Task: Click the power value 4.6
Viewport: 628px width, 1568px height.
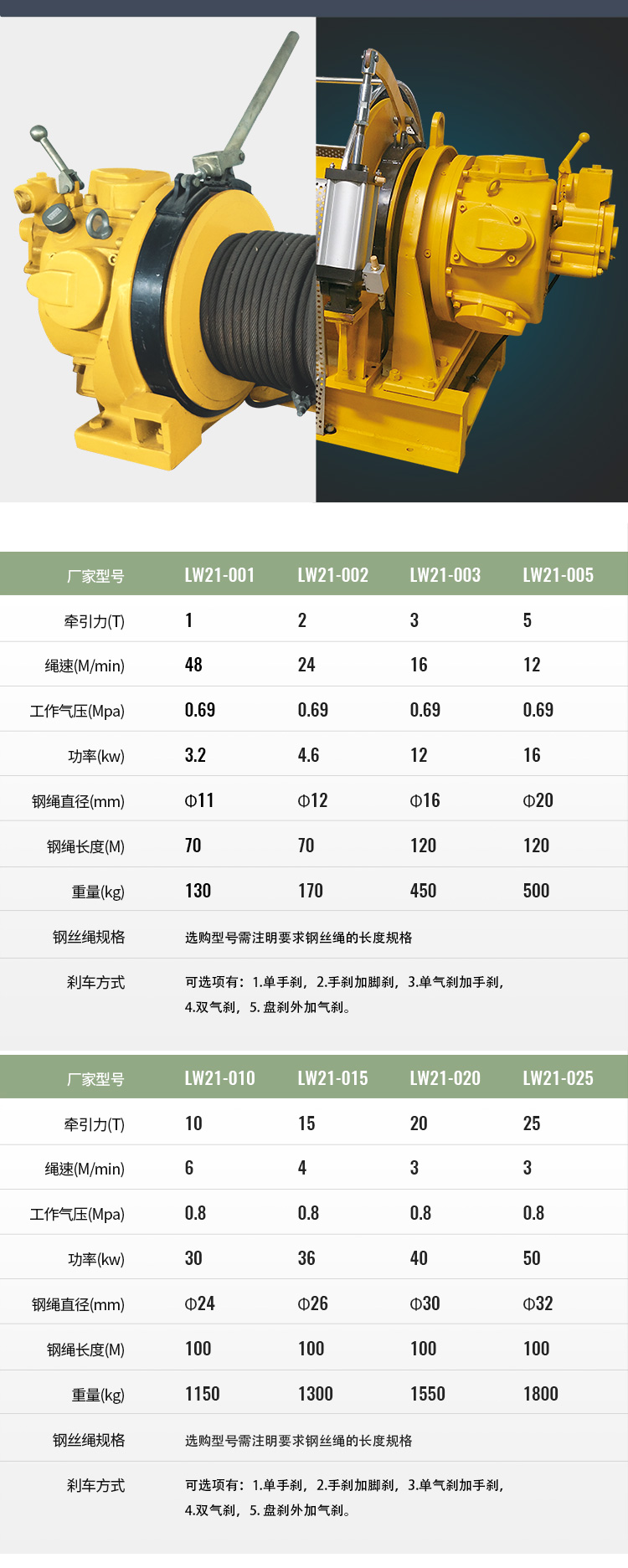Action: click(x=308, y=755)
